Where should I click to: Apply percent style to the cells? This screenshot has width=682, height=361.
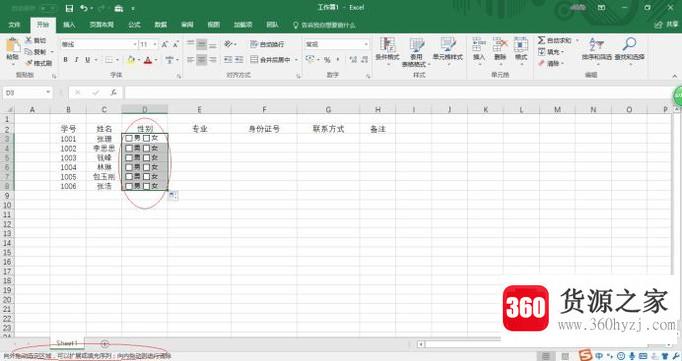[x=327, y=60]
